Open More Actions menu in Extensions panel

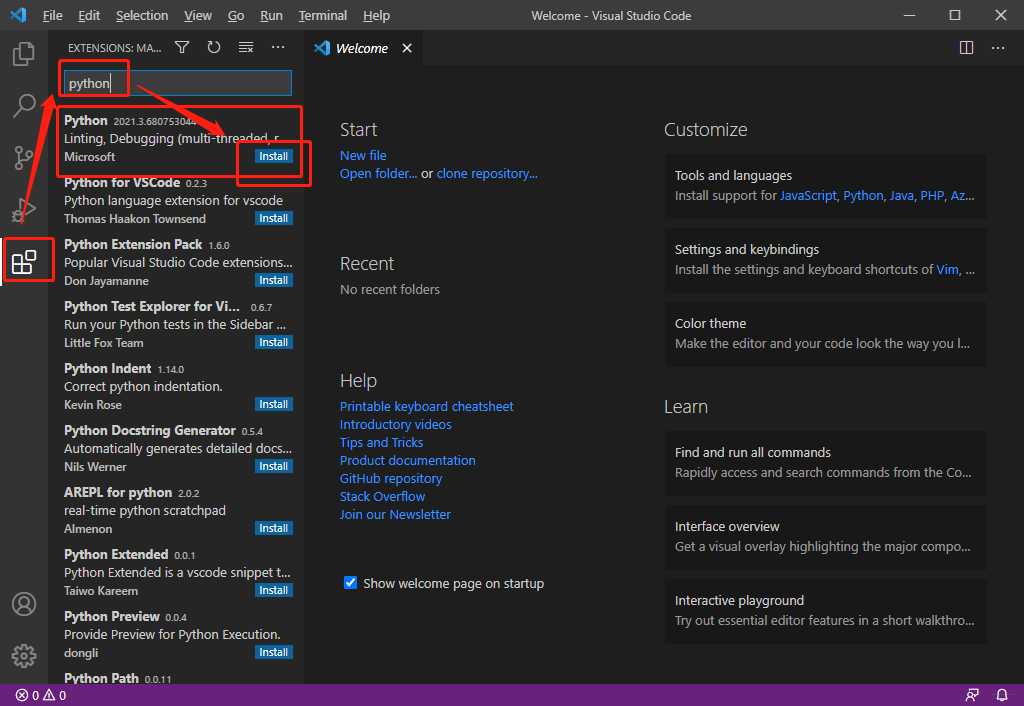click(x=277, y=46)
